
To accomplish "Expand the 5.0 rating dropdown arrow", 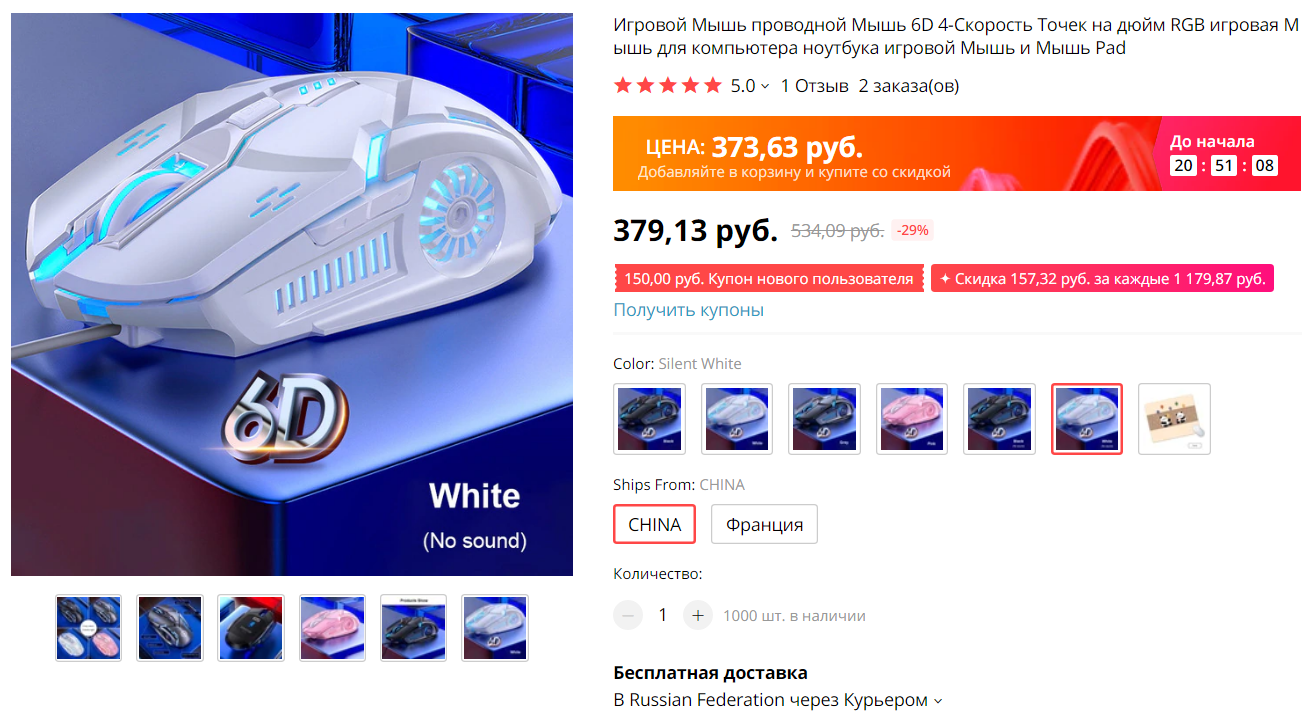I will pyautogui.click(x=765, y=86).
